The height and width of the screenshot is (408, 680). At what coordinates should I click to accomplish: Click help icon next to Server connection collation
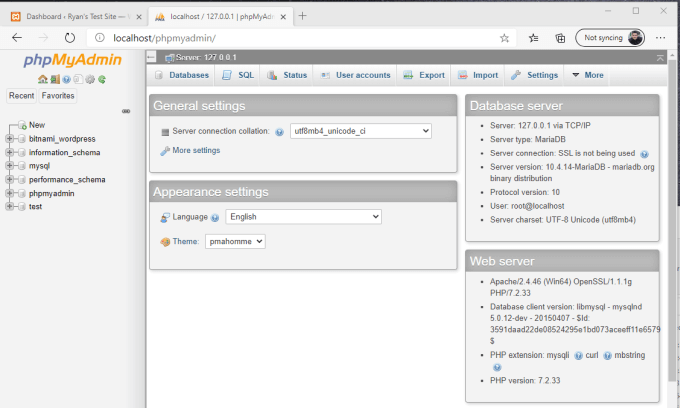click(279, 132)
